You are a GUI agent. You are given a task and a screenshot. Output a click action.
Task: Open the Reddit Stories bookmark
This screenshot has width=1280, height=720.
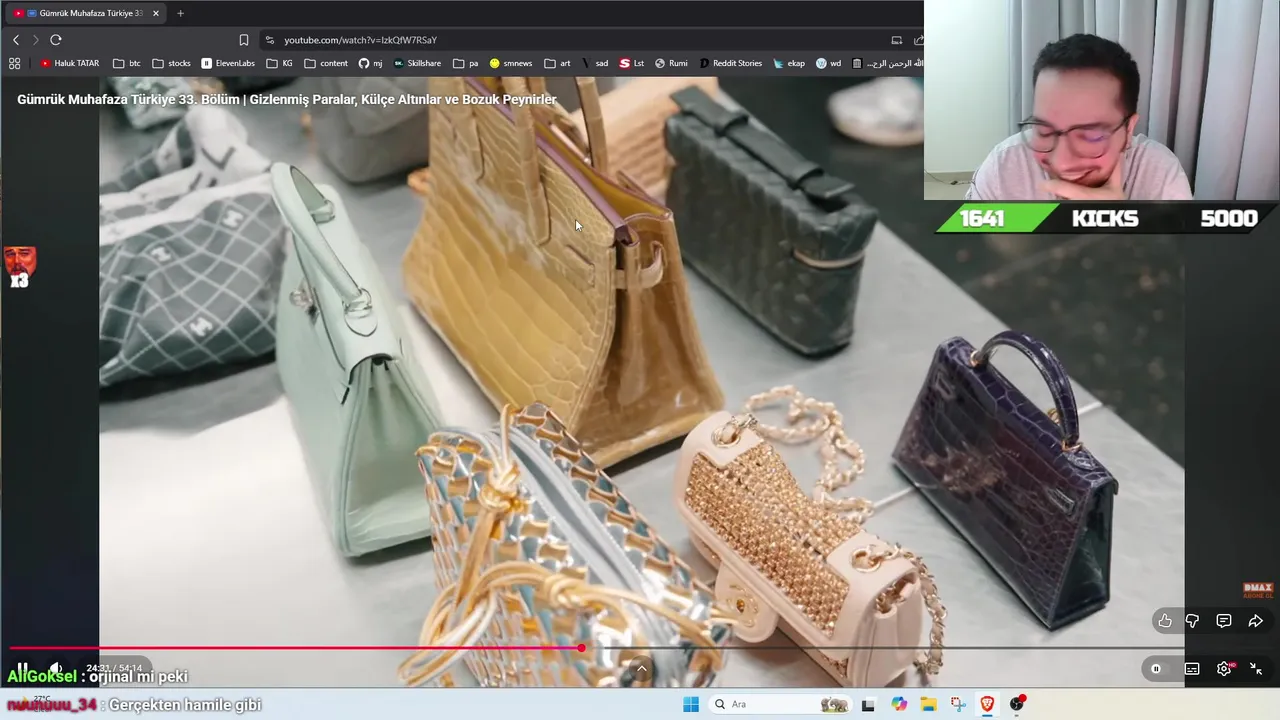[x=730, y=63]
